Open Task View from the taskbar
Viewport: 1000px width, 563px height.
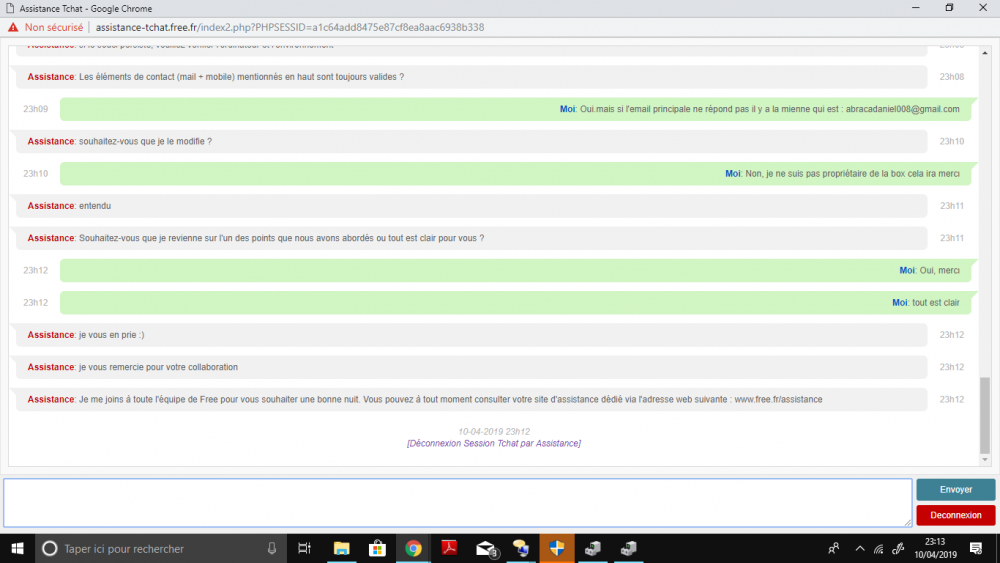[x=304, y=548]
